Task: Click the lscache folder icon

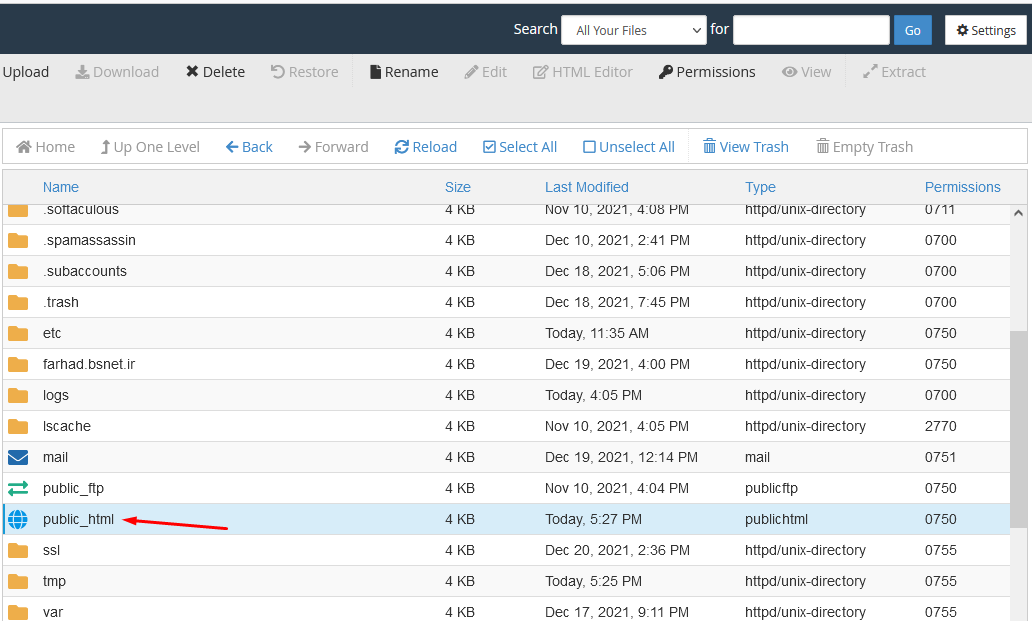Action: point(18,426)
